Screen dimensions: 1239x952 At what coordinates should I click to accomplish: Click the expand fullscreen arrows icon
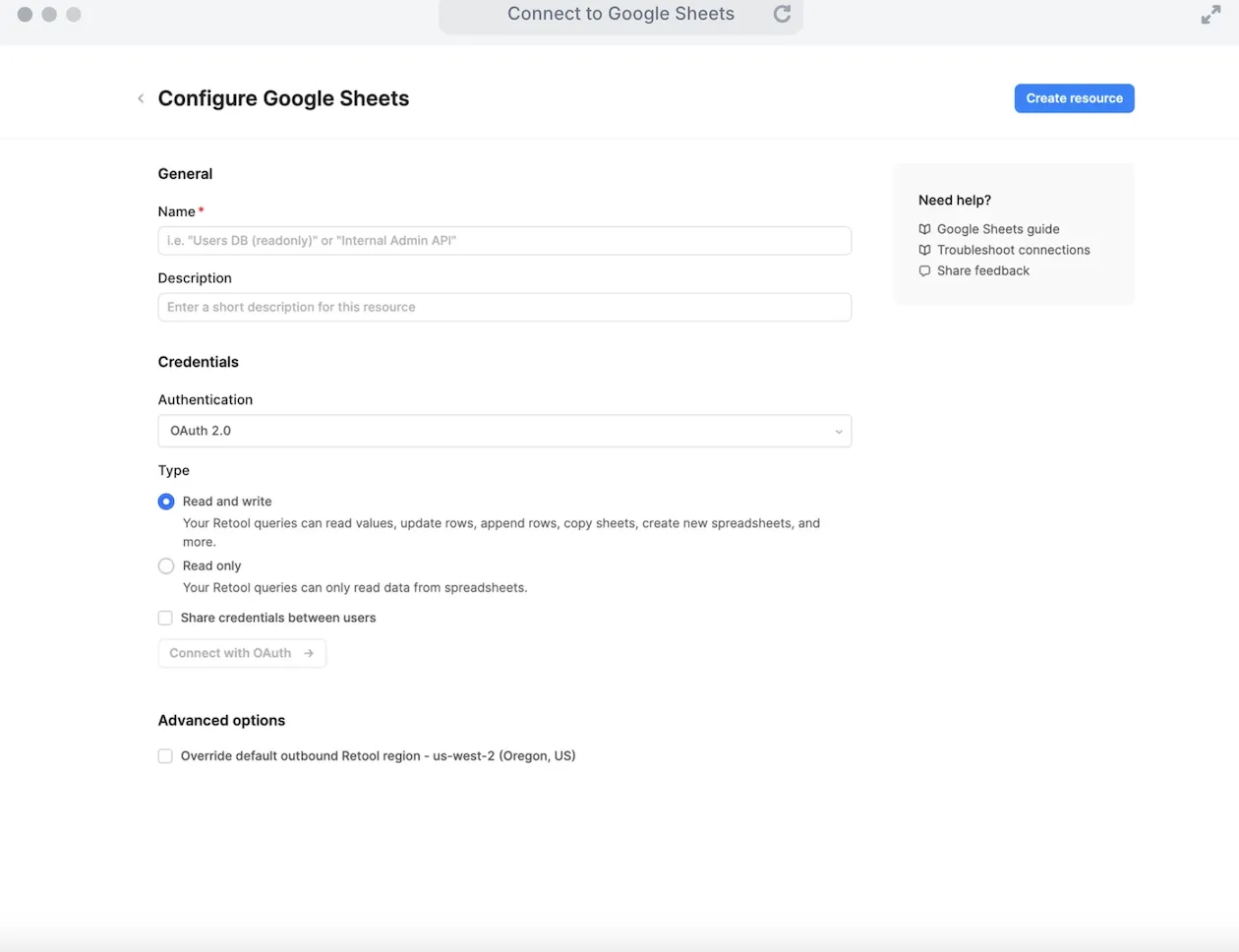click(1210, 15)
